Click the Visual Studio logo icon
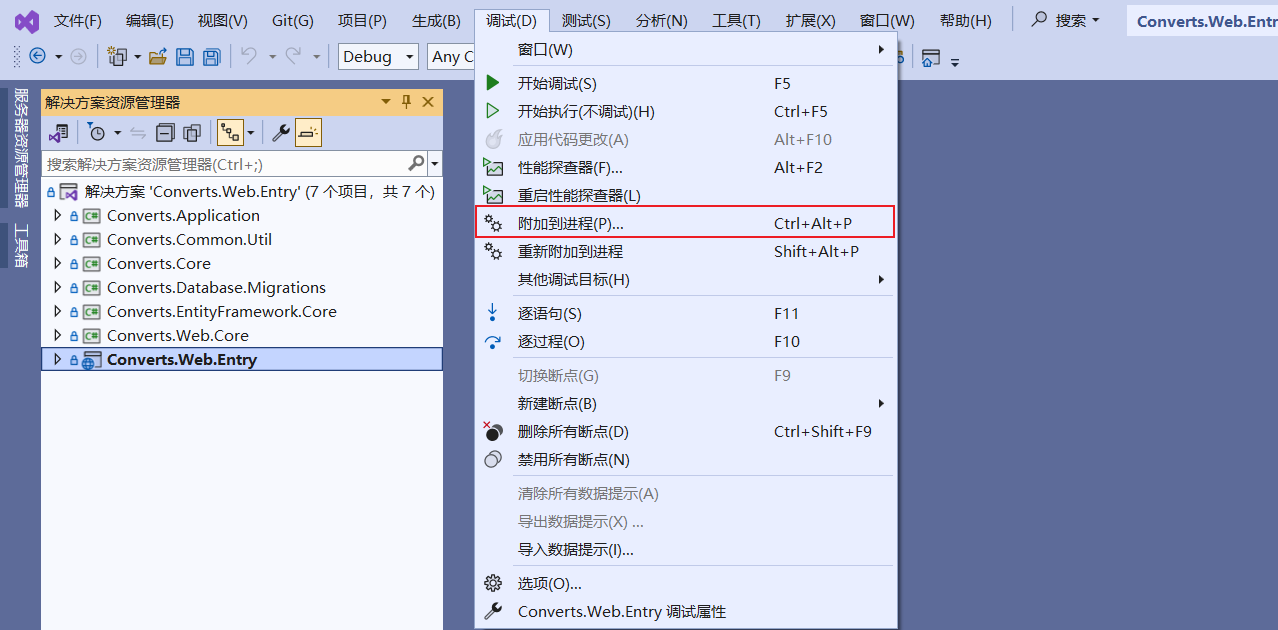 coord(26,20)
